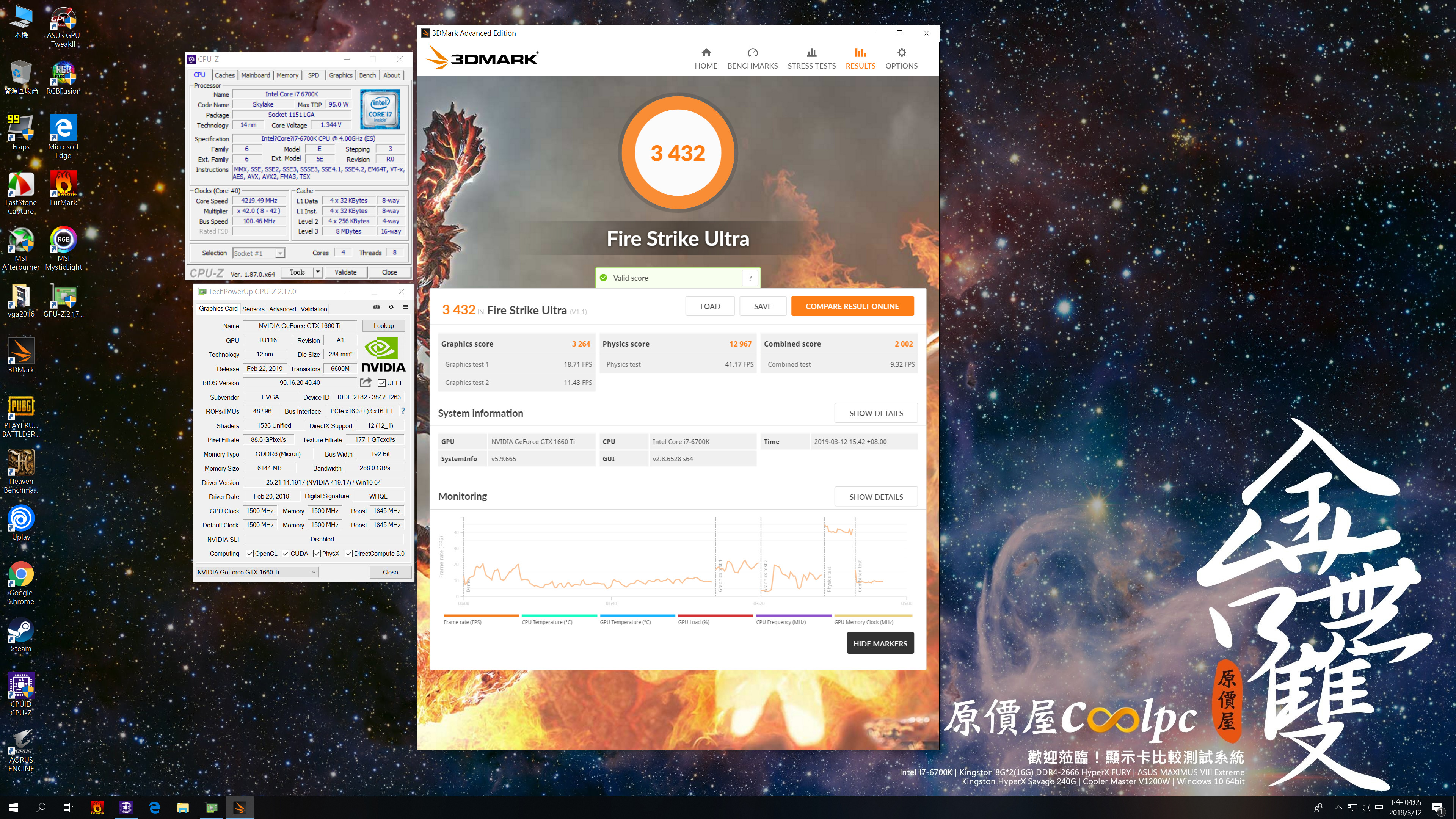Open Uplay desktop icon
This screenshot has height=819, width=1456.
coord(21,523)
